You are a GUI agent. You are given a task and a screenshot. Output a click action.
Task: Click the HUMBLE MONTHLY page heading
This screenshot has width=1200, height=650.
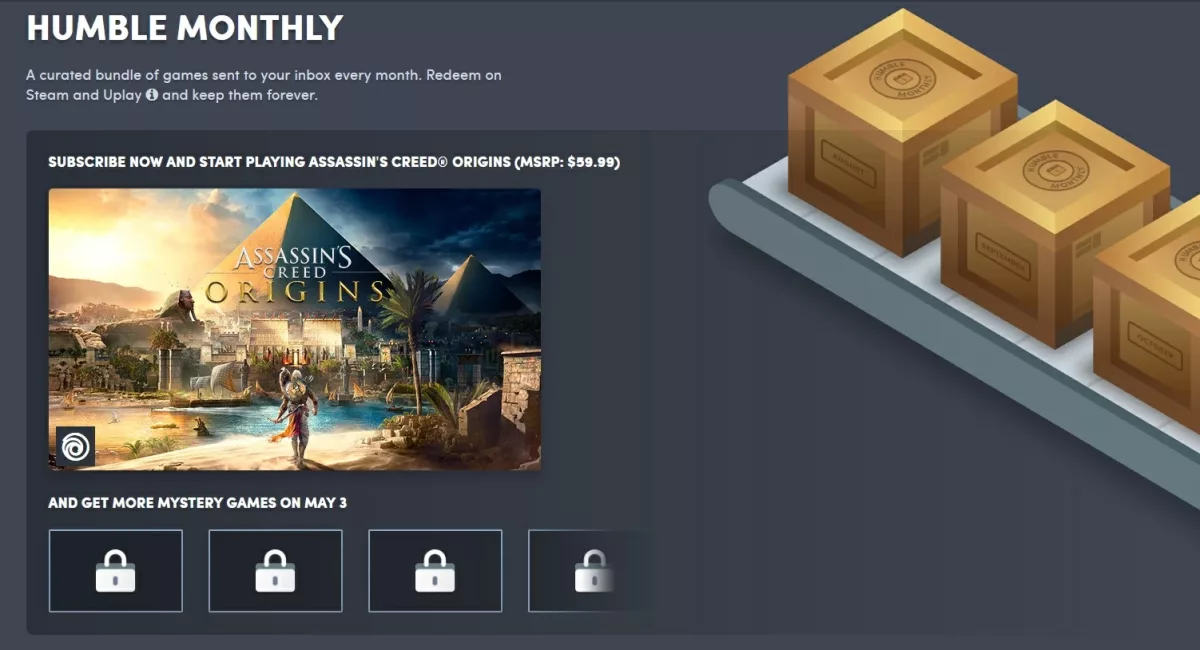(x=185, y=28)
